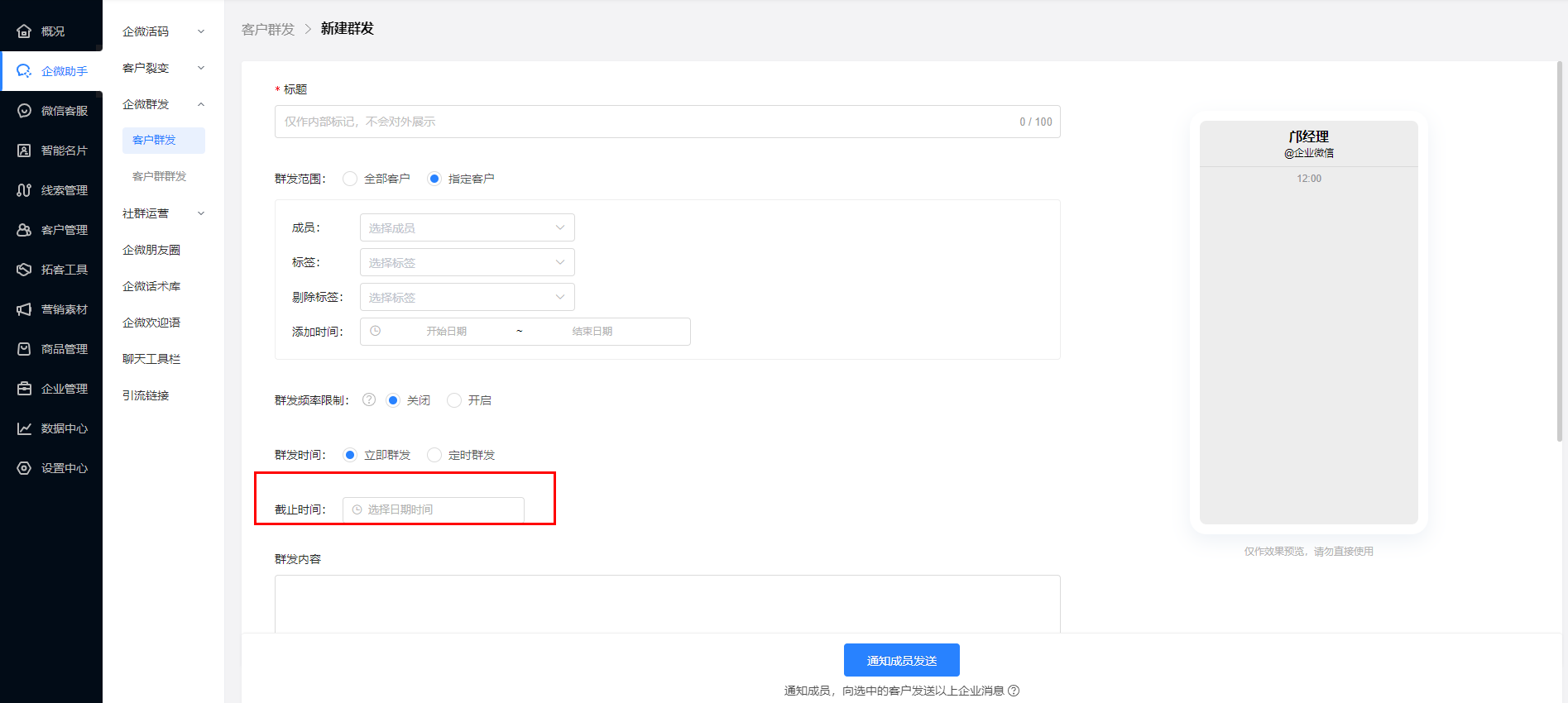Choose 定时群发 send time option
This screenshot has height=703, width=1568.
click(434, 455)
